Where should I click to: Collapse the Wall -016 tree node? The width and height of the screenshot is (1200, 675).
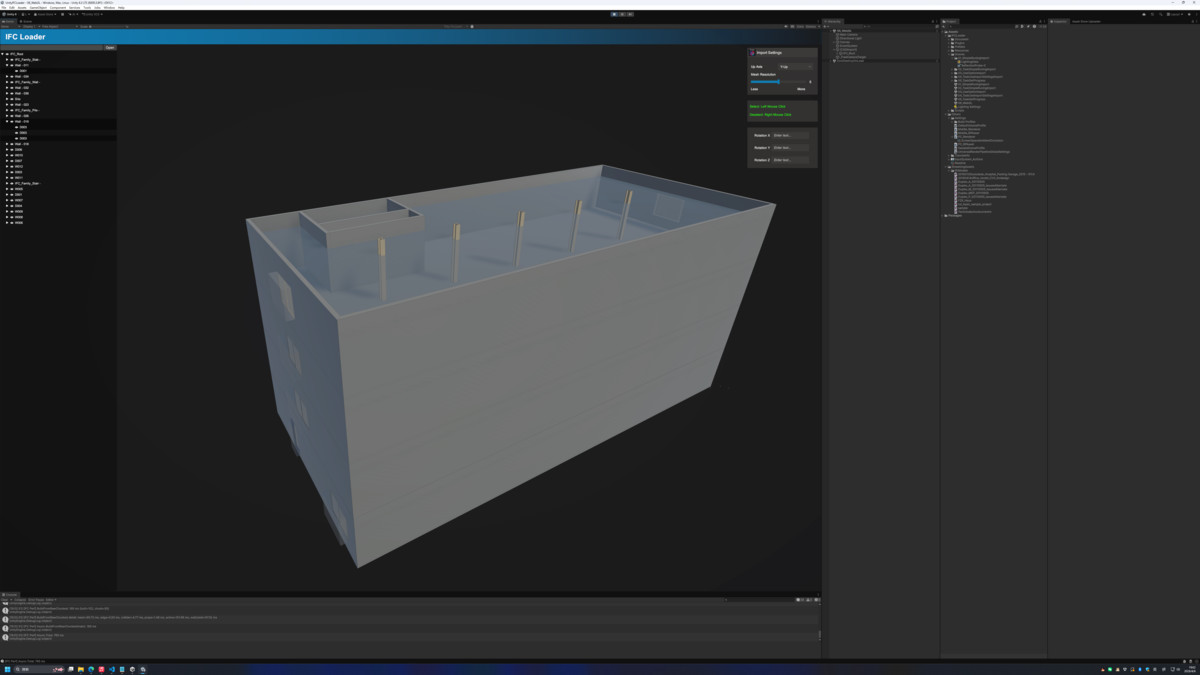8,122
